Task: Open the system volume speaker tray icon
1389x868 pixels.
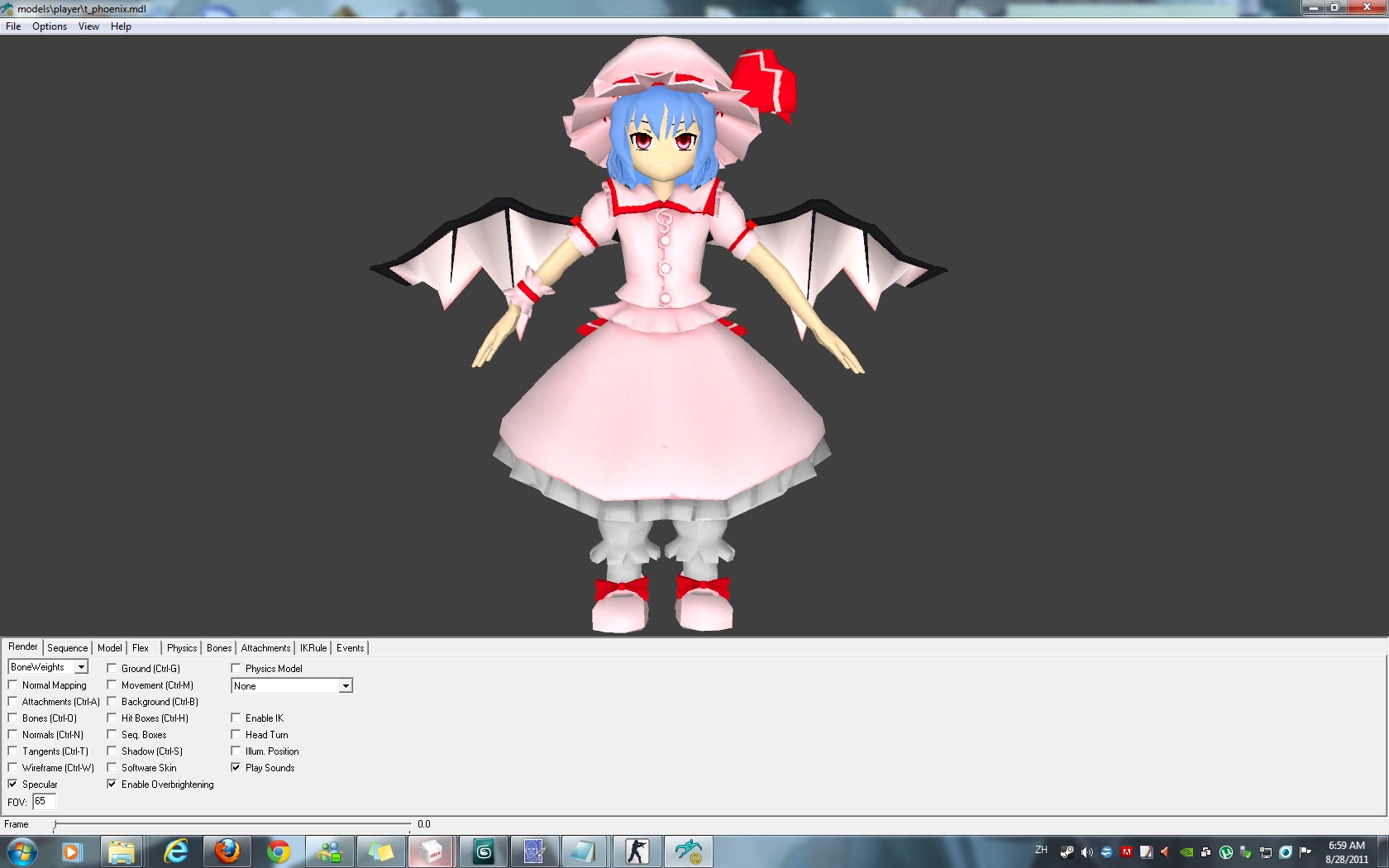Action: coord(1087,852)
